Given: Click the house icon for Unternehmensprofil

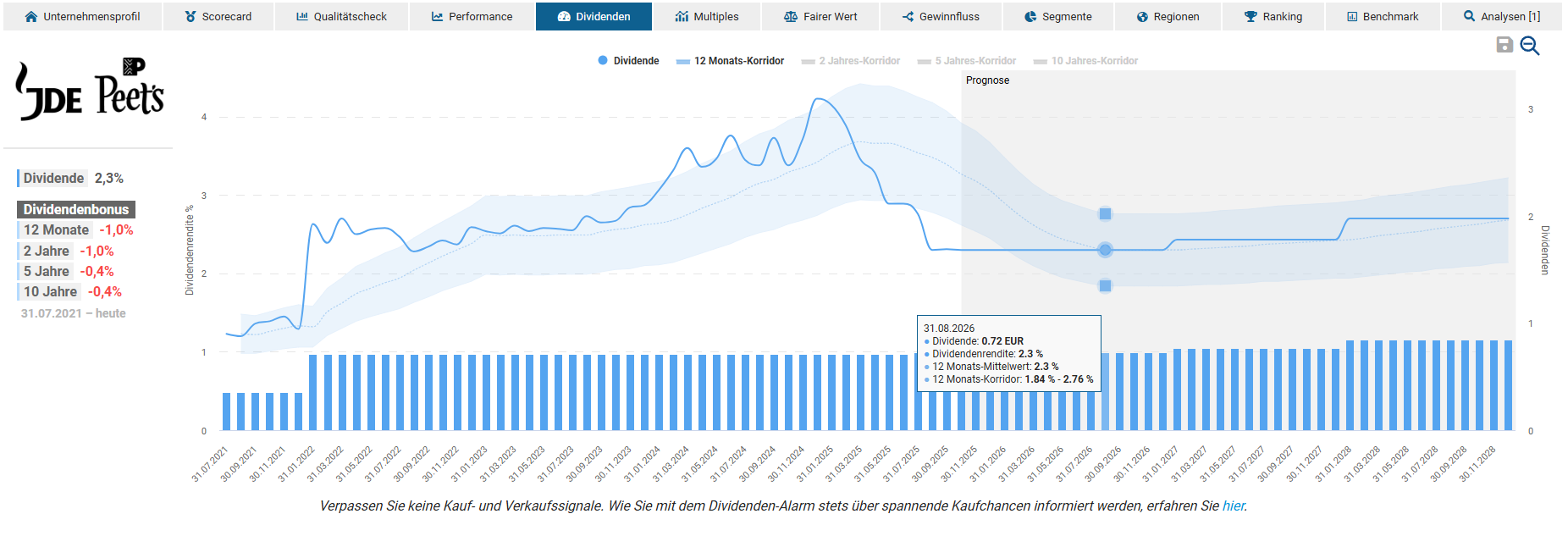Looking at the screenshot, I should (x=31, y=17).
